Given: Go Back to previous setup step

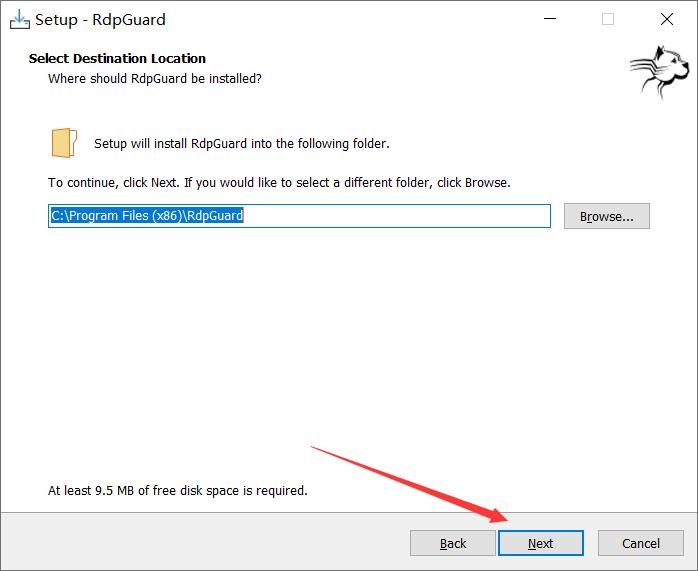Looking at the screenshot, I should point(452,543).
